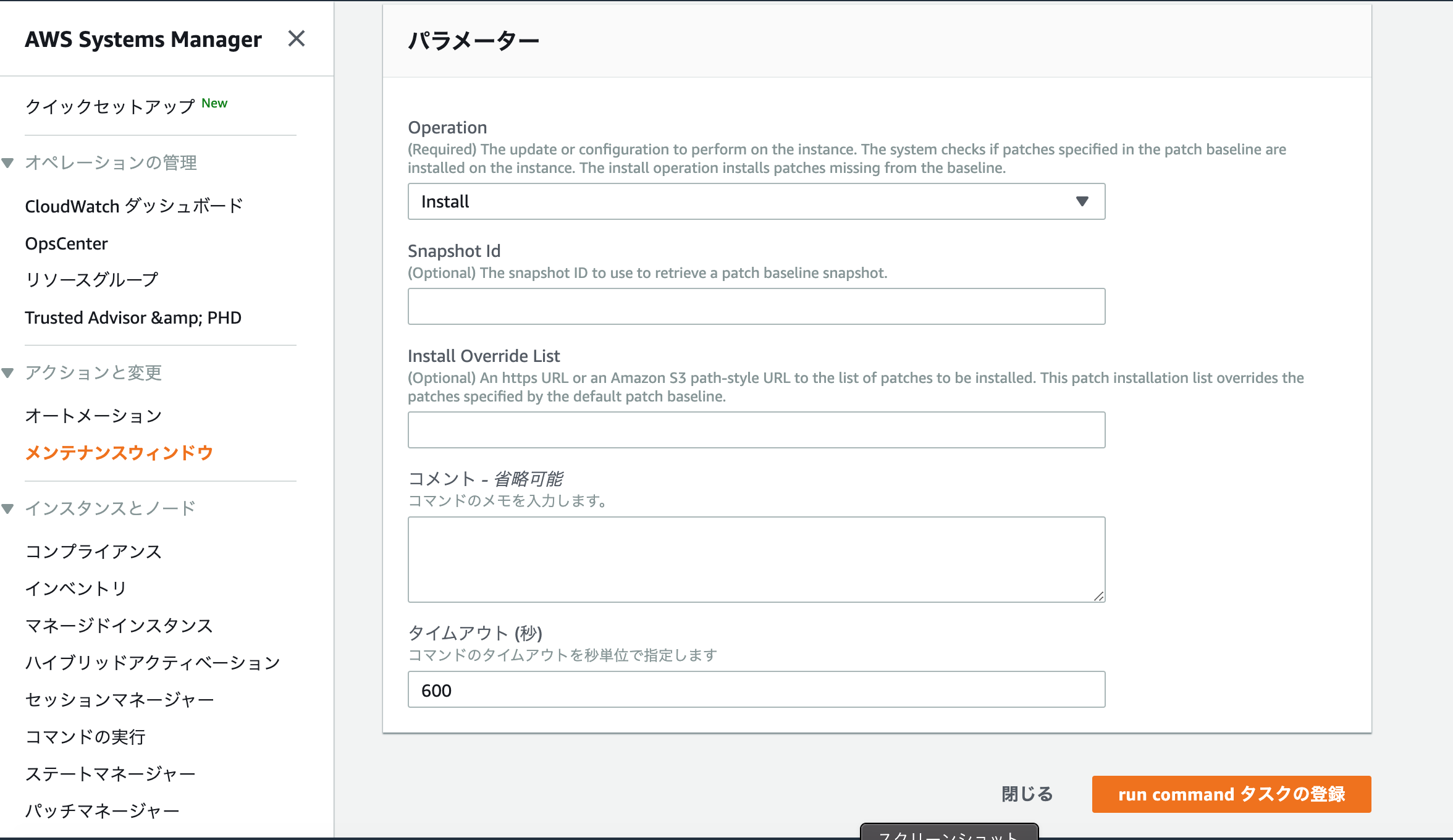Open OpsCenter in the sidebar
The image size is (1453, 840).
pyautogui.click(x=66, y=243)
